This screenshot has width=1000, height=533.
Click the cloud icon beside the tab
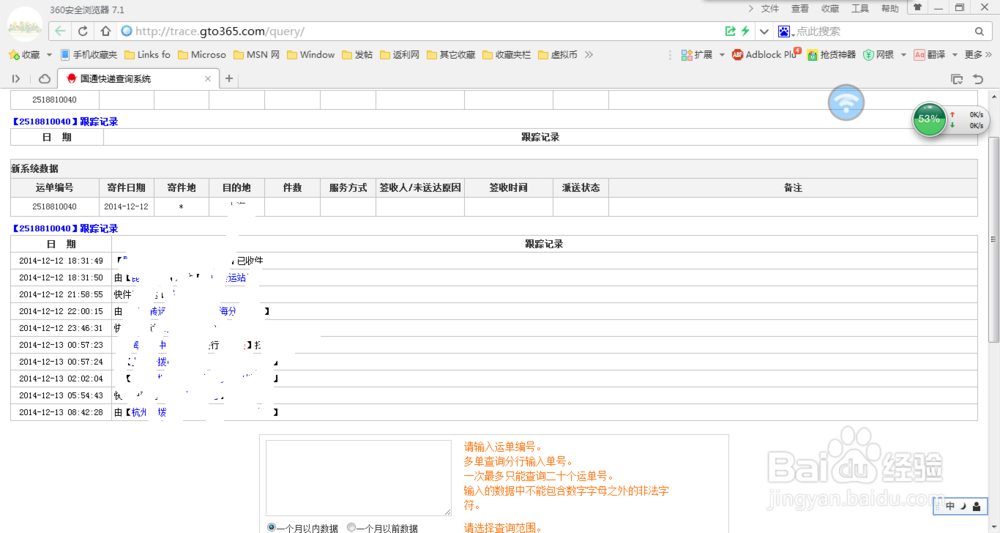(45, 79)
